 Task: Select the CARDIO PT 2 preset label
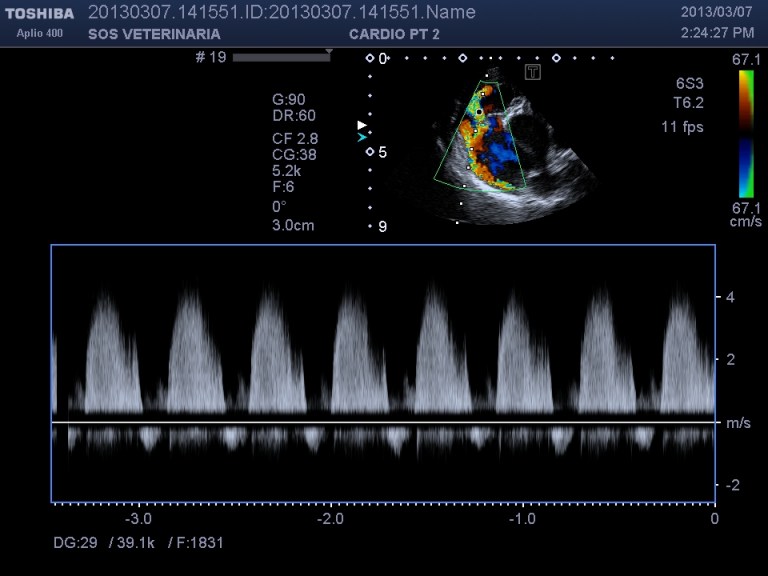point(395,34)
